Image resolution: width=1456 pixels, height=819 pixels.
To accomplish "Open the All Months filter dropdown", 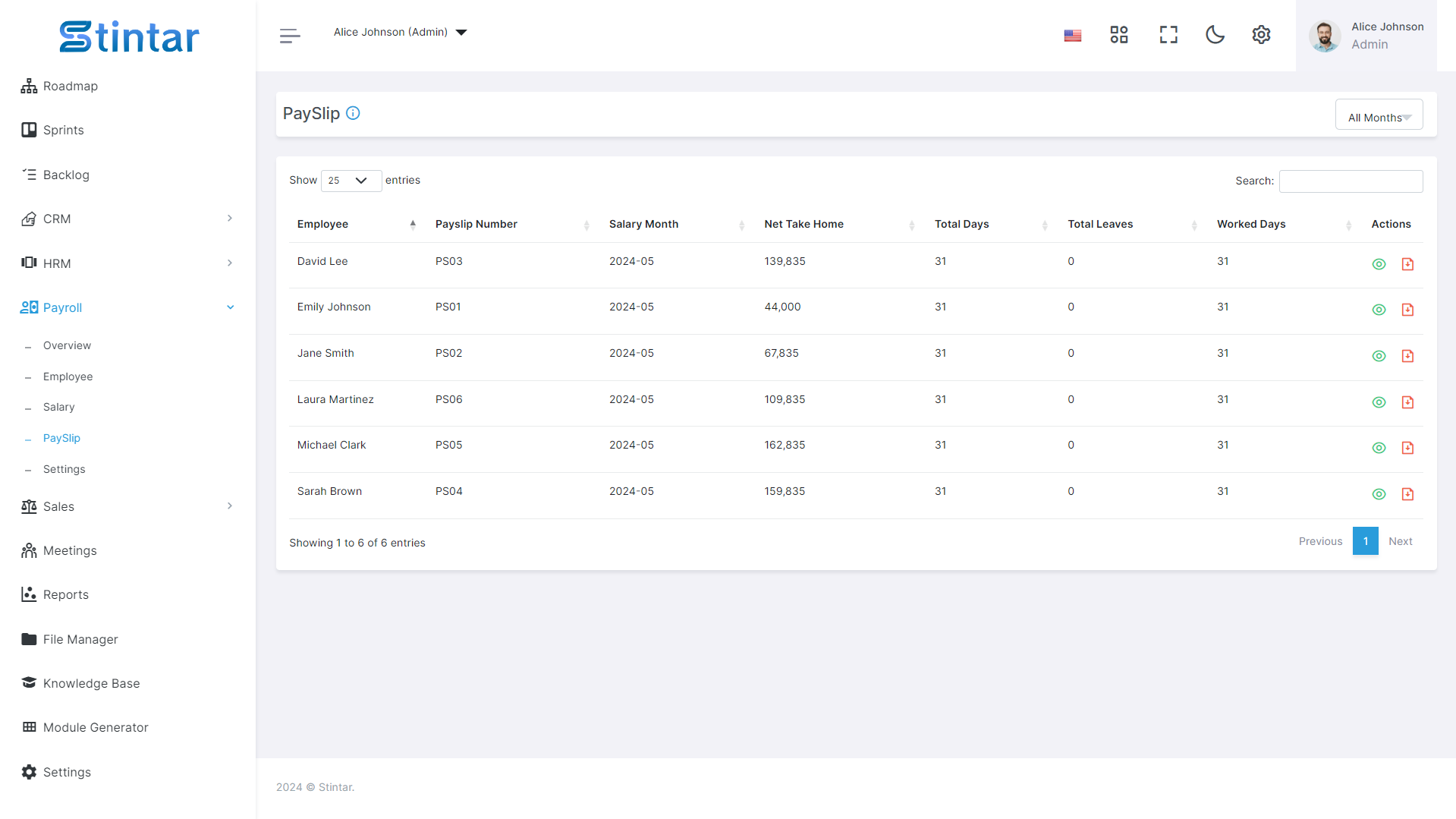I will point(1379,115).
